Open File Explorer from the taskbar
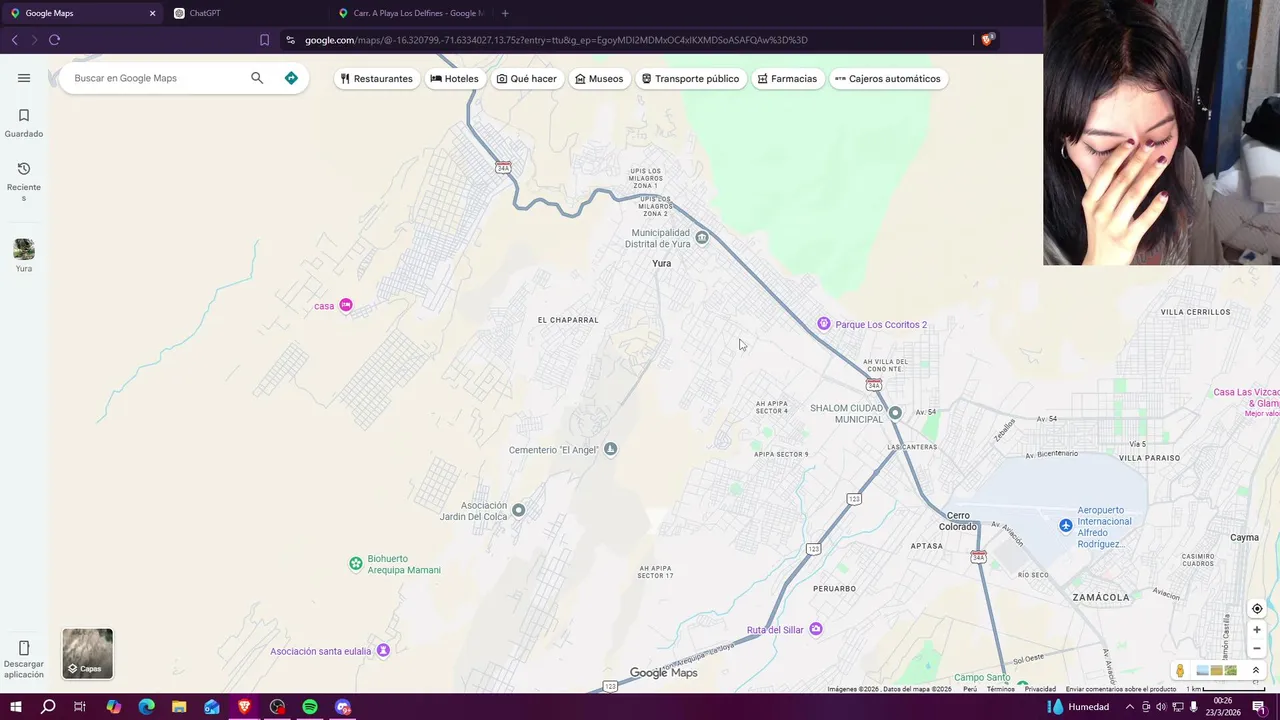Screen dimensions: 1280x720 pos(179,707)
